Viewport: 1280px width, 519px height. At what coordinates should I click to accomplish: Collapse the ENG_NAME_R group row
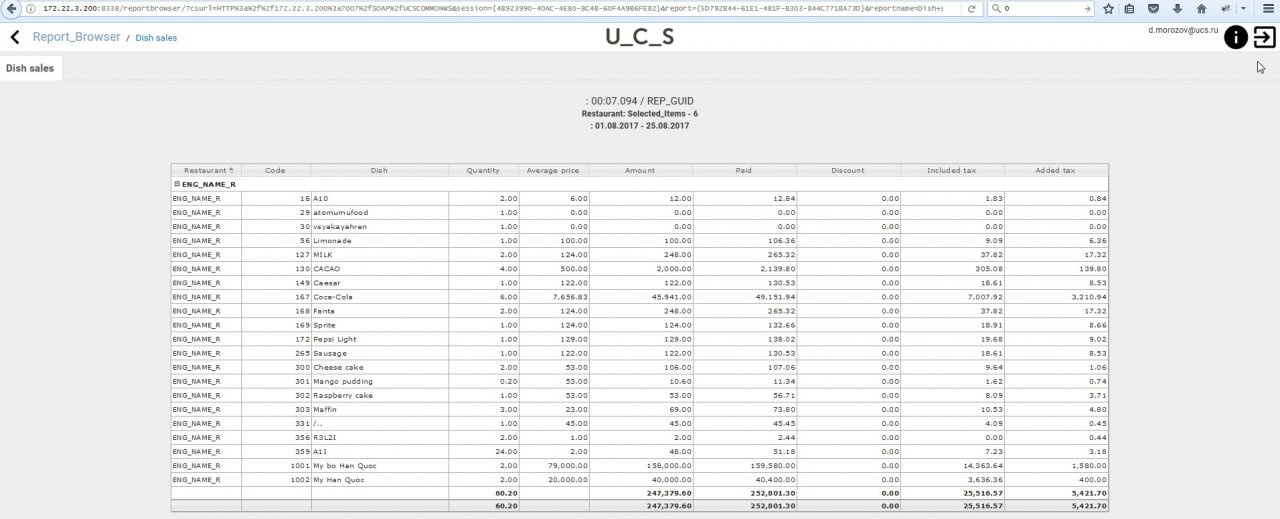point(177,184)
